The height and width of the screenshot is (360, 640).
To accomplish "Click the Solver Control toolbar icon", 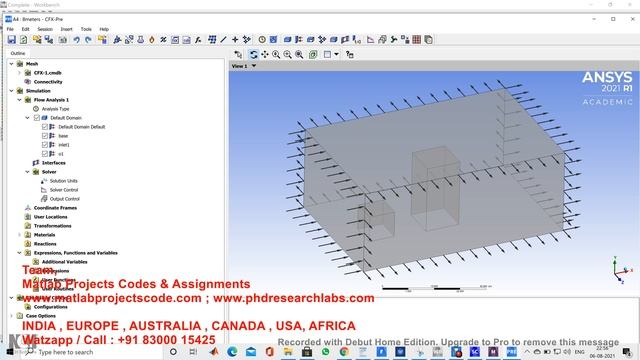I will pos(371,40).
